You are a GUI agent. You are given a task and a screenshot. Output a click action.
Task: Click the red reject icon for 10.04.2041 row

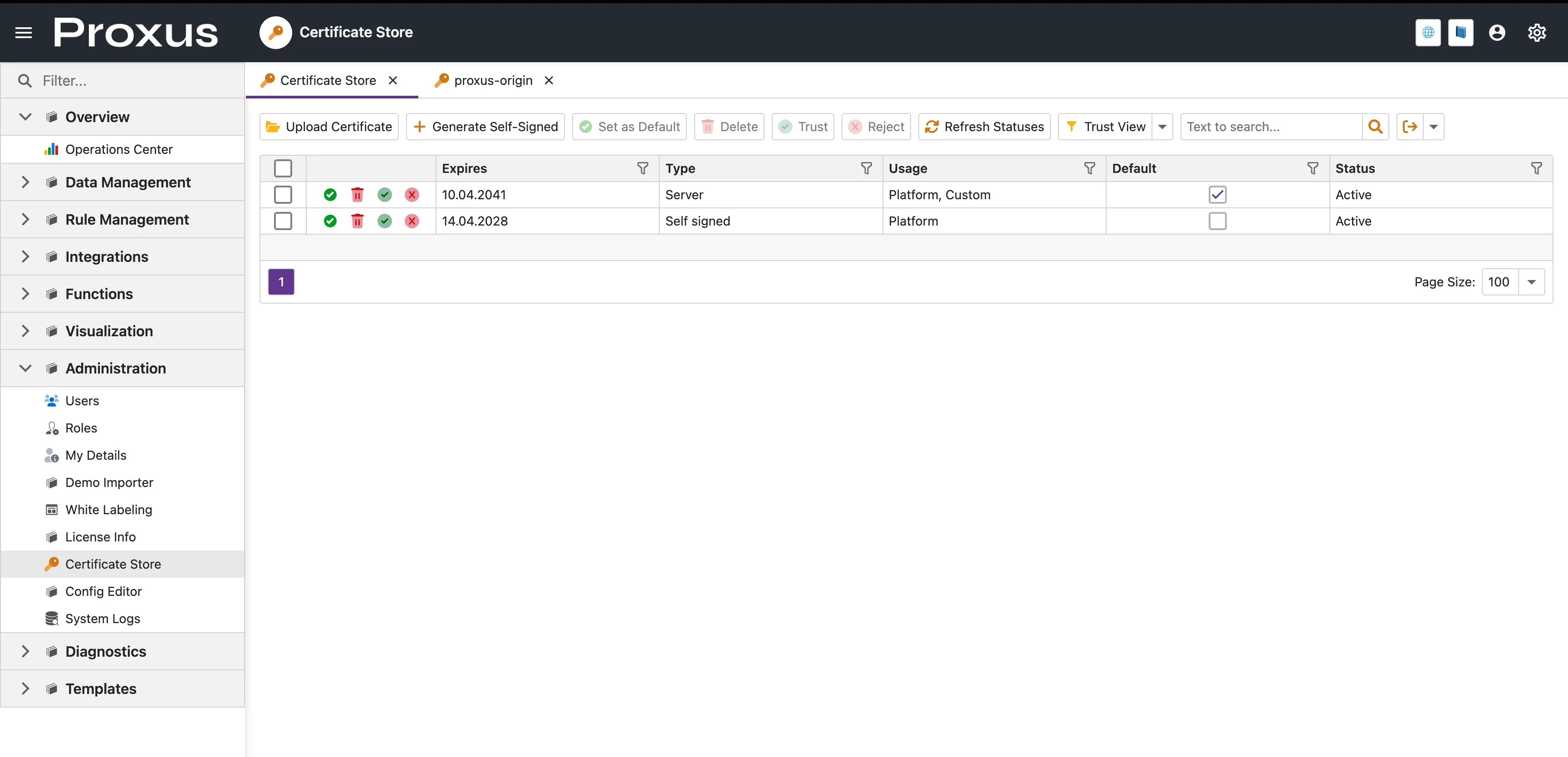412,195
